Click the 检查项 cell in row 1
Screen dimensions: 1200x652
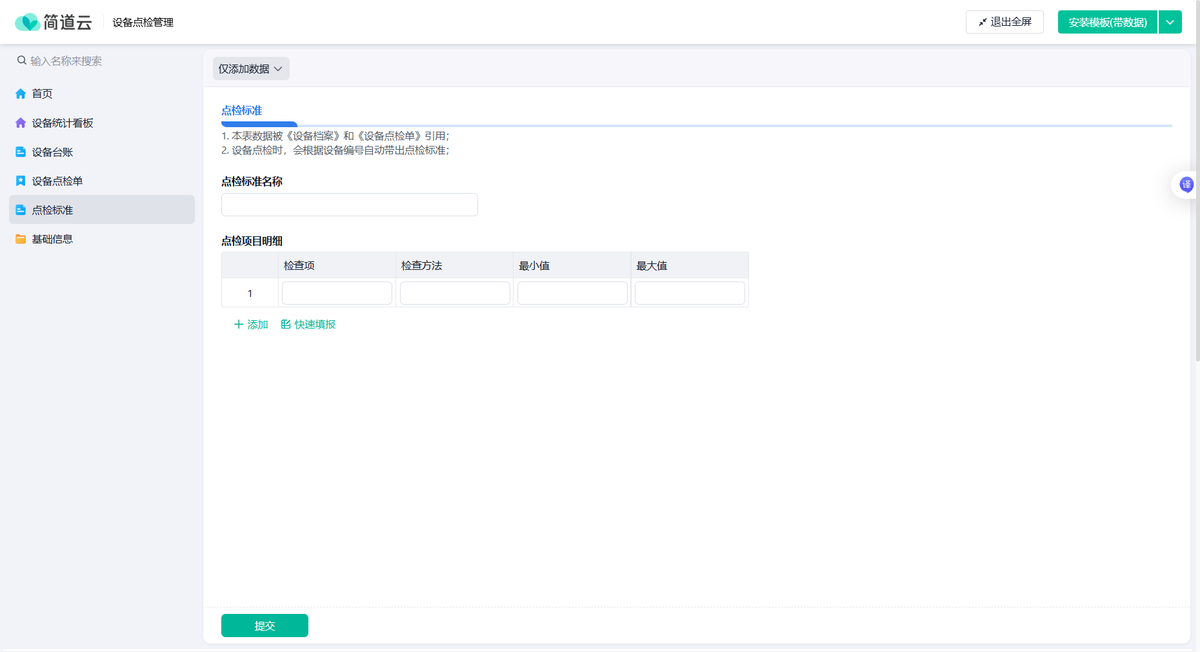coord(337,293)
